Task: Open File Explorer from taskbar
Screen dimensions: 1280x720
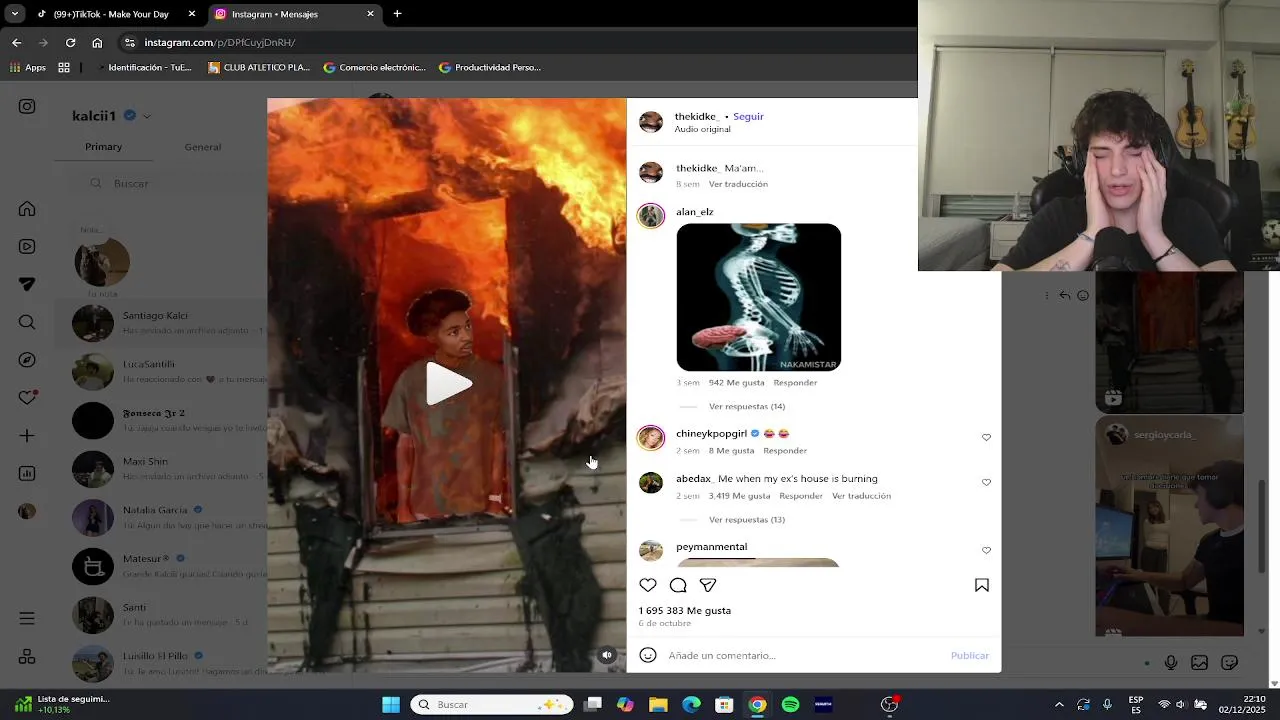Action: (x=658, y=705)
